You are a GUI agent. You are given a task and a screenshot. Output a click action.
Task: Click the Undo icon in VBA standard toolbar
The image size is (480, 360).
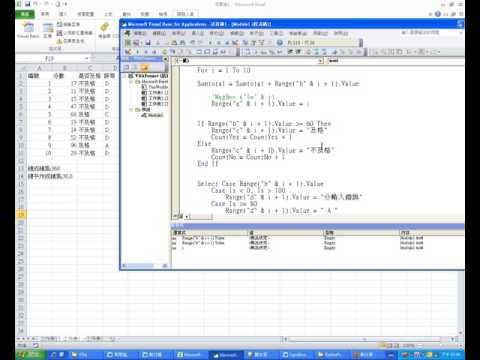[193, 42]
